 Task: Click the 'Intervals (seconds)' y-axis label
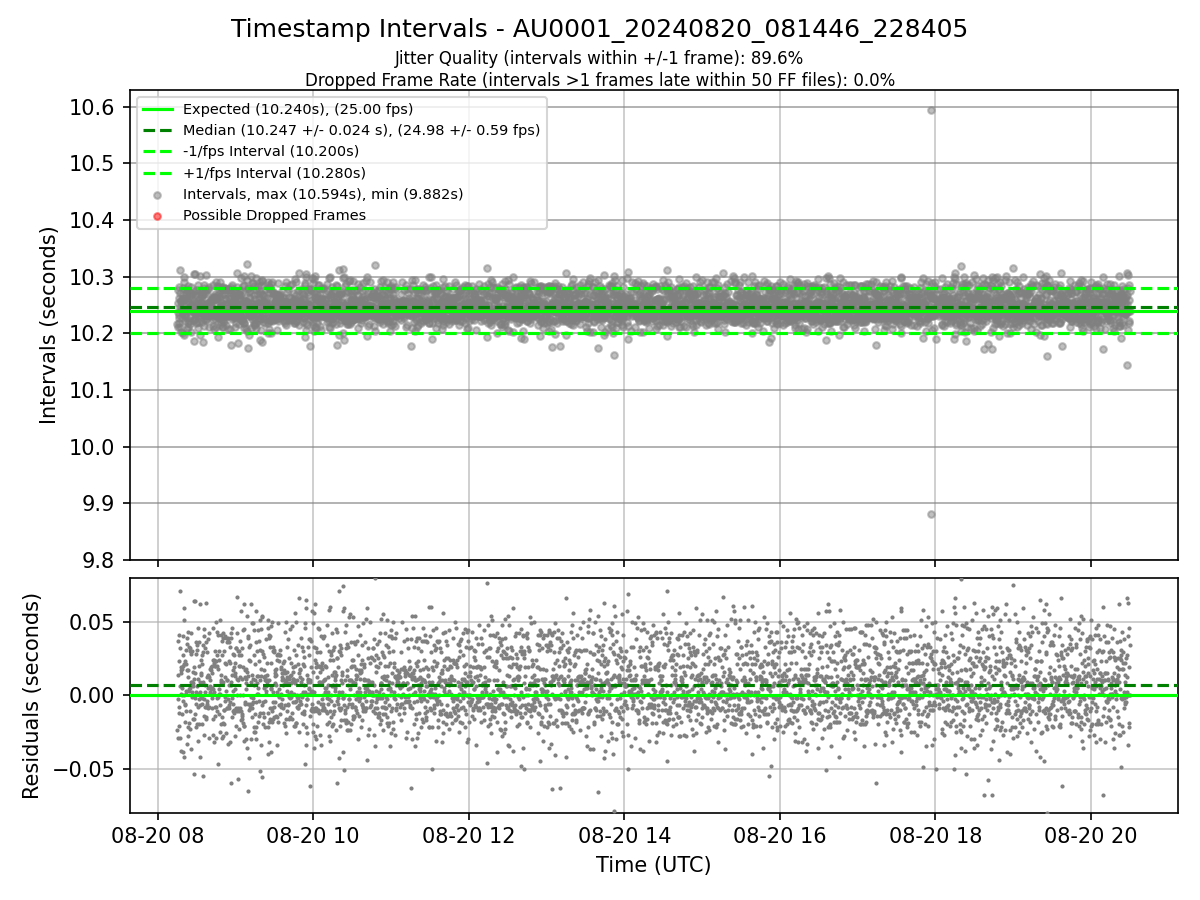[49, 325]
